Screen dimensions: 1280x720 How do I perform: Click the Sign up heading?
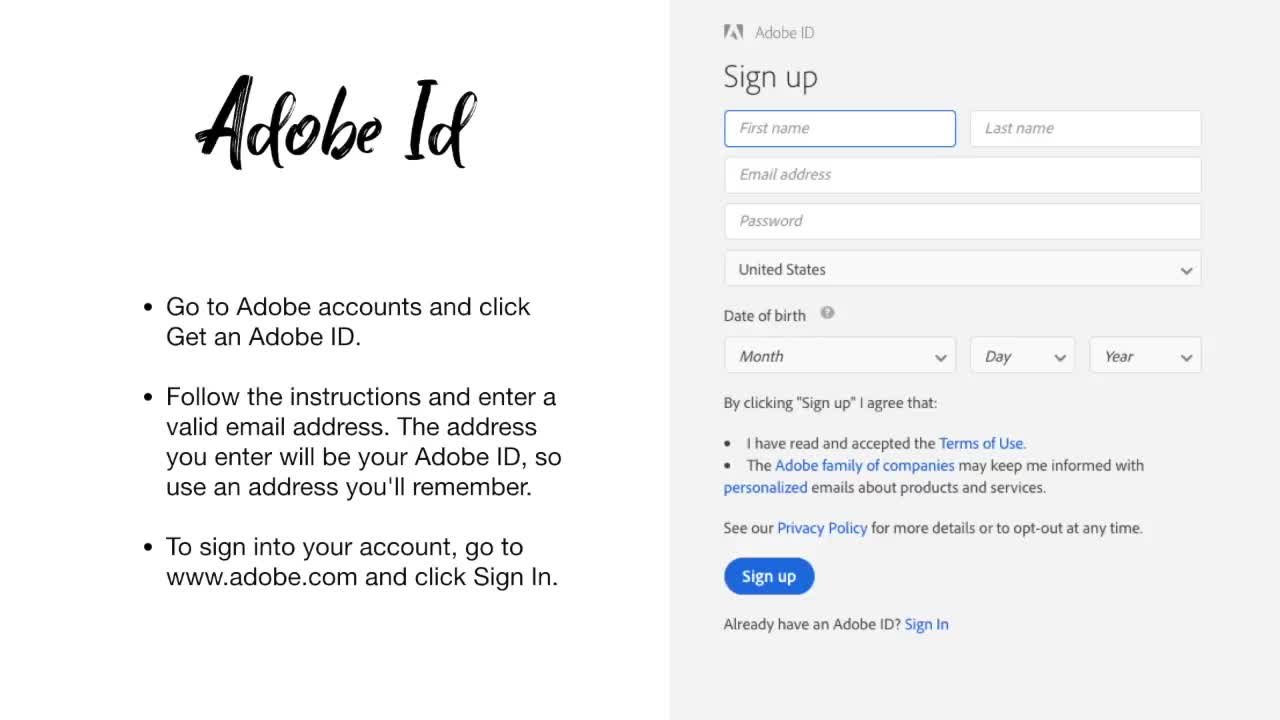pyautogui.click(x=770, y=77)
